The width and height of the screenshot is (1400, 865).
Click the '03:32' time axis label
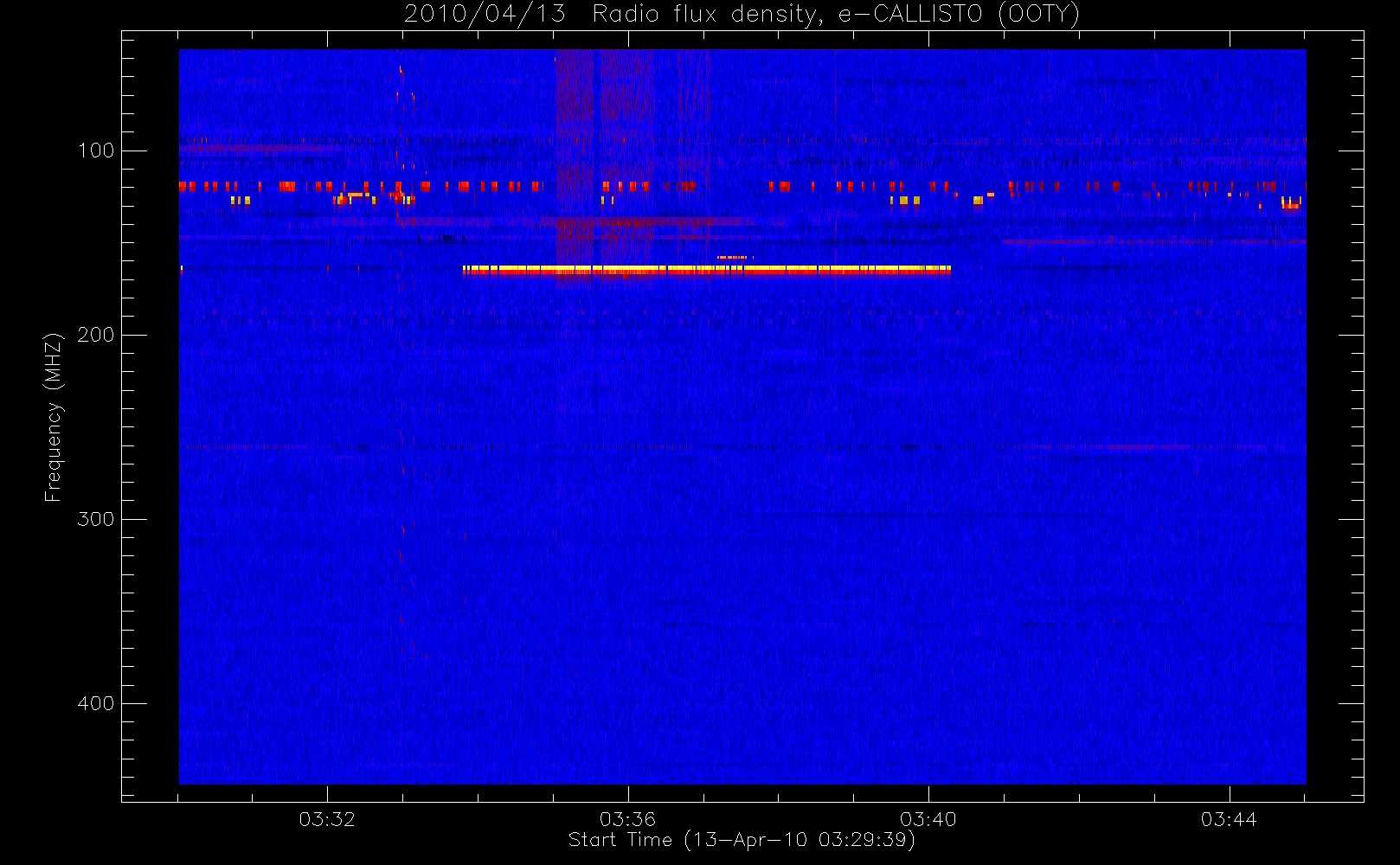coord(327,819)
